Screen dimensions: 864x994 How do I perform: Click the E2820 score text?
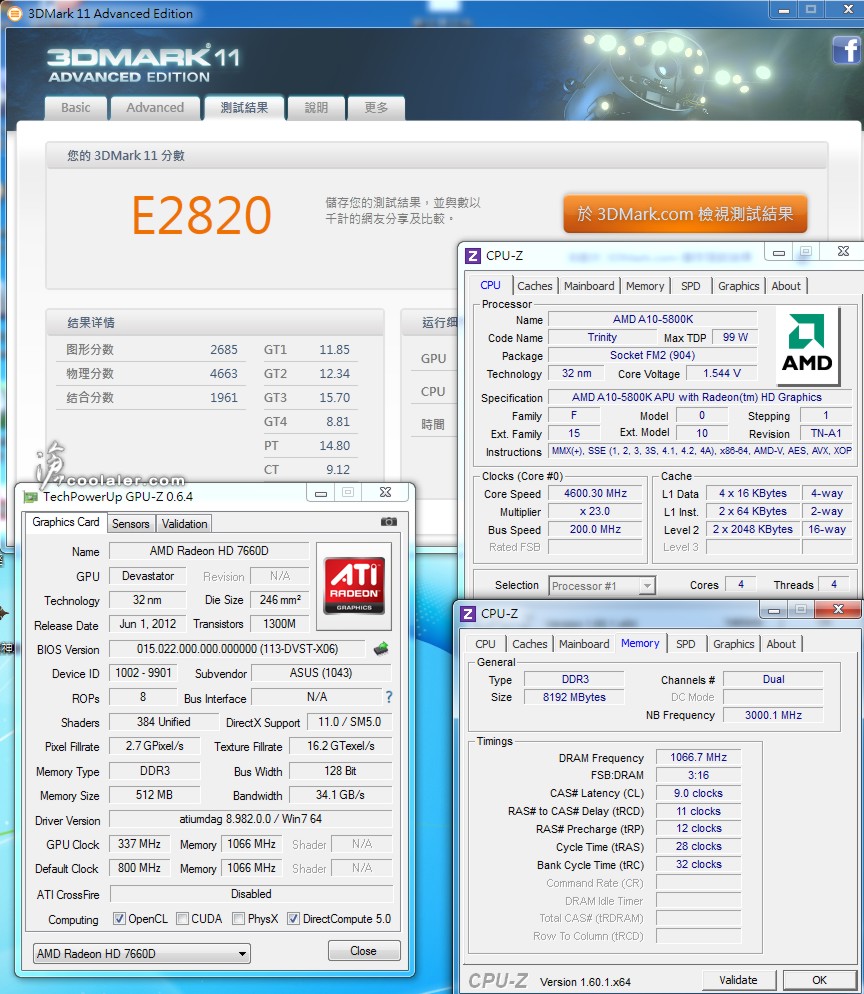coord(202,214)
